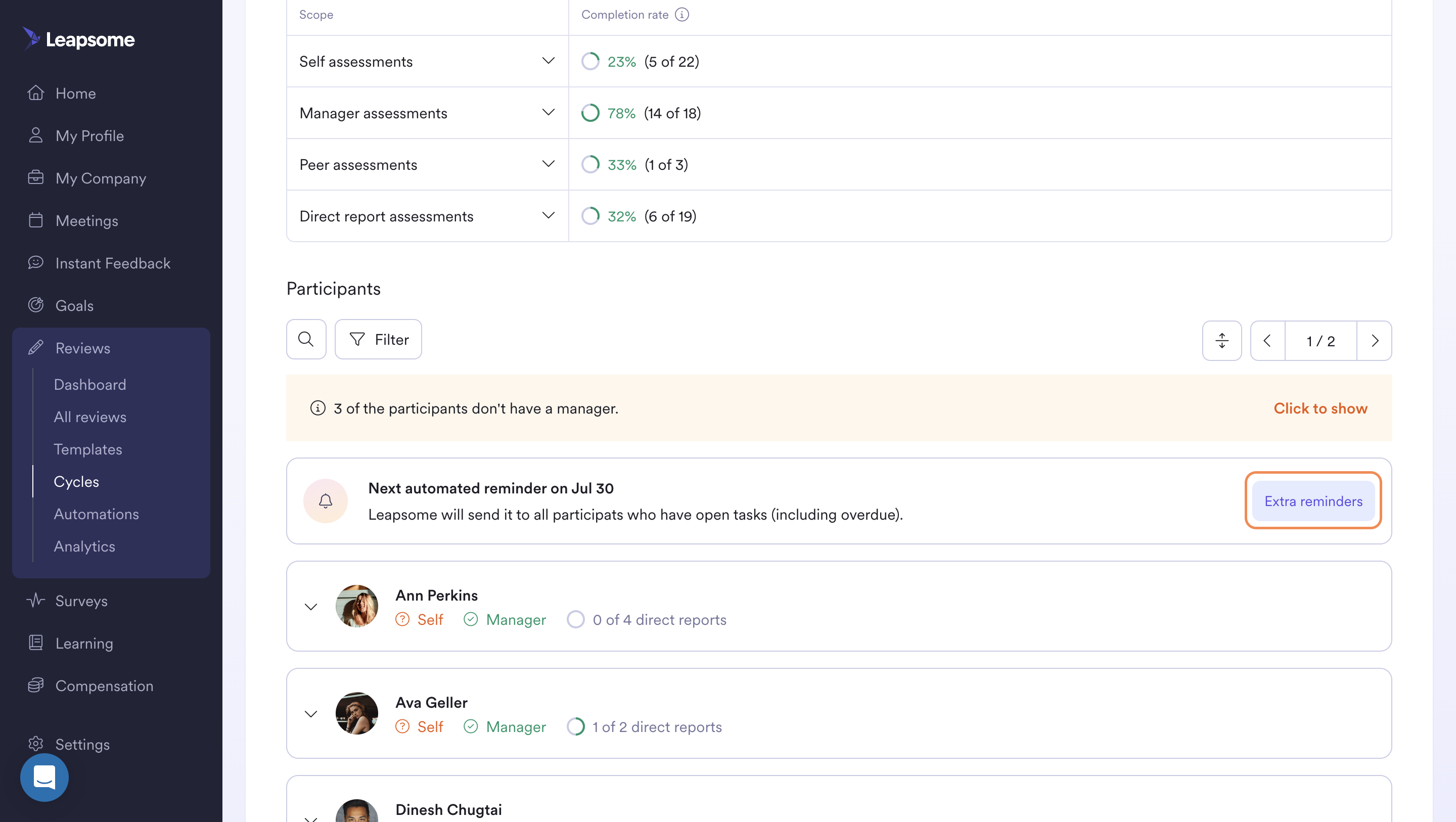The height and width of the screenshot is (822, 1456).
Task: Click Ann Perkins' direct reports ring
Action: [x=575, y=620]
